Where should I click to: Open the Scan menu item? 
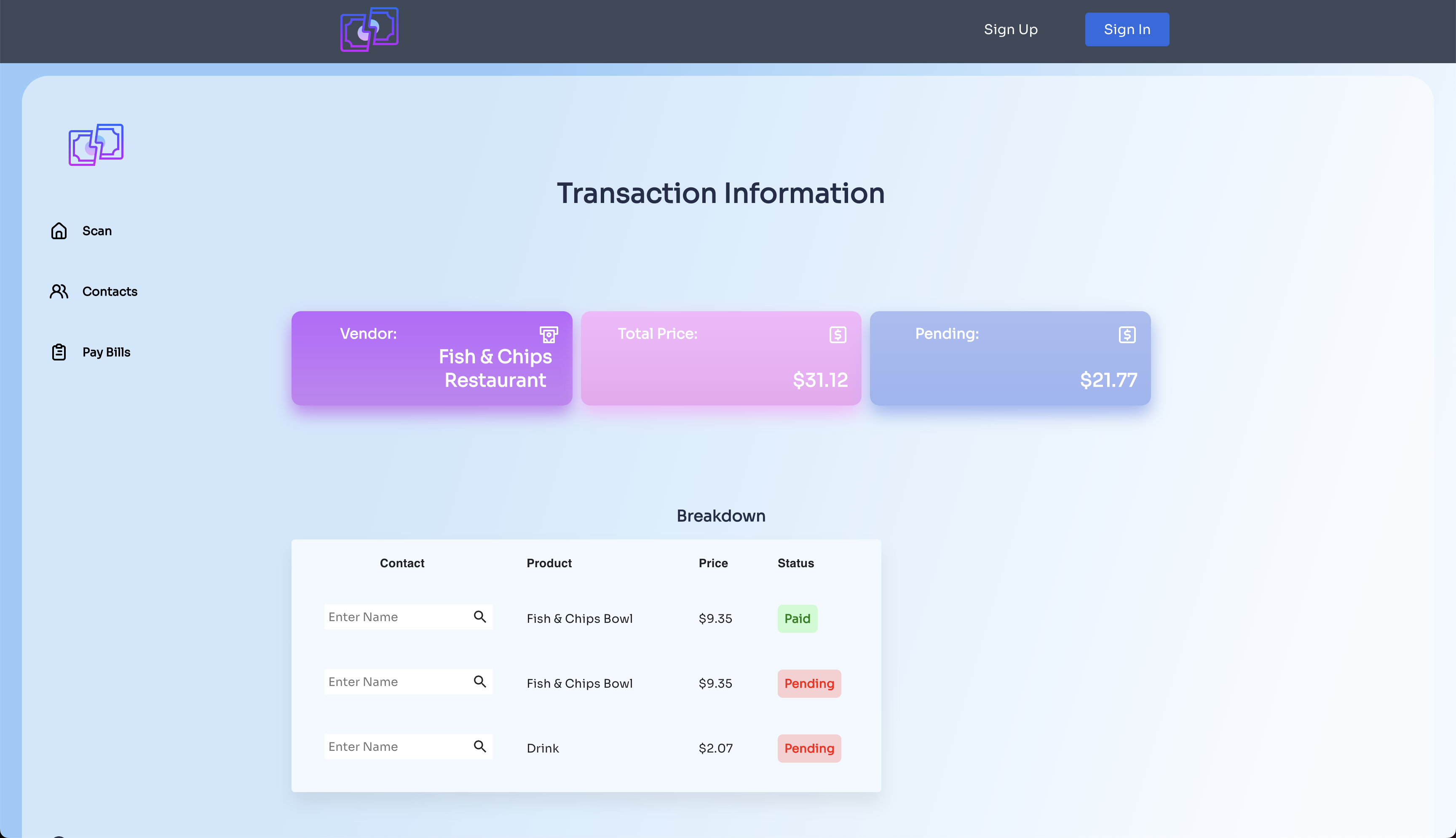click(x=97, y=231)
